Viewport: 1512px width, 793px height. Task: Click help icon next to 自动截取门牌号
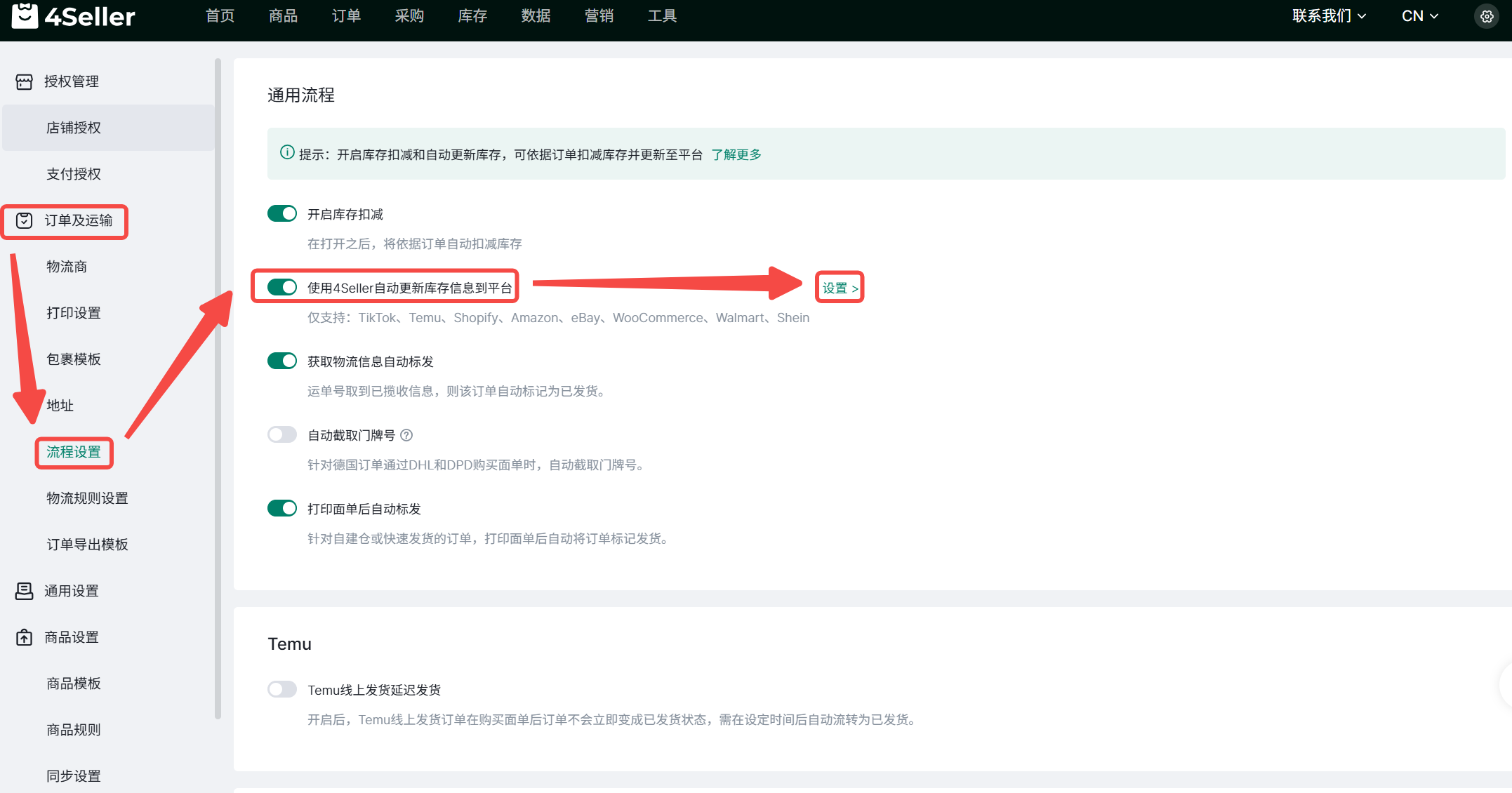pyautogui.click(x=406, y=435)
